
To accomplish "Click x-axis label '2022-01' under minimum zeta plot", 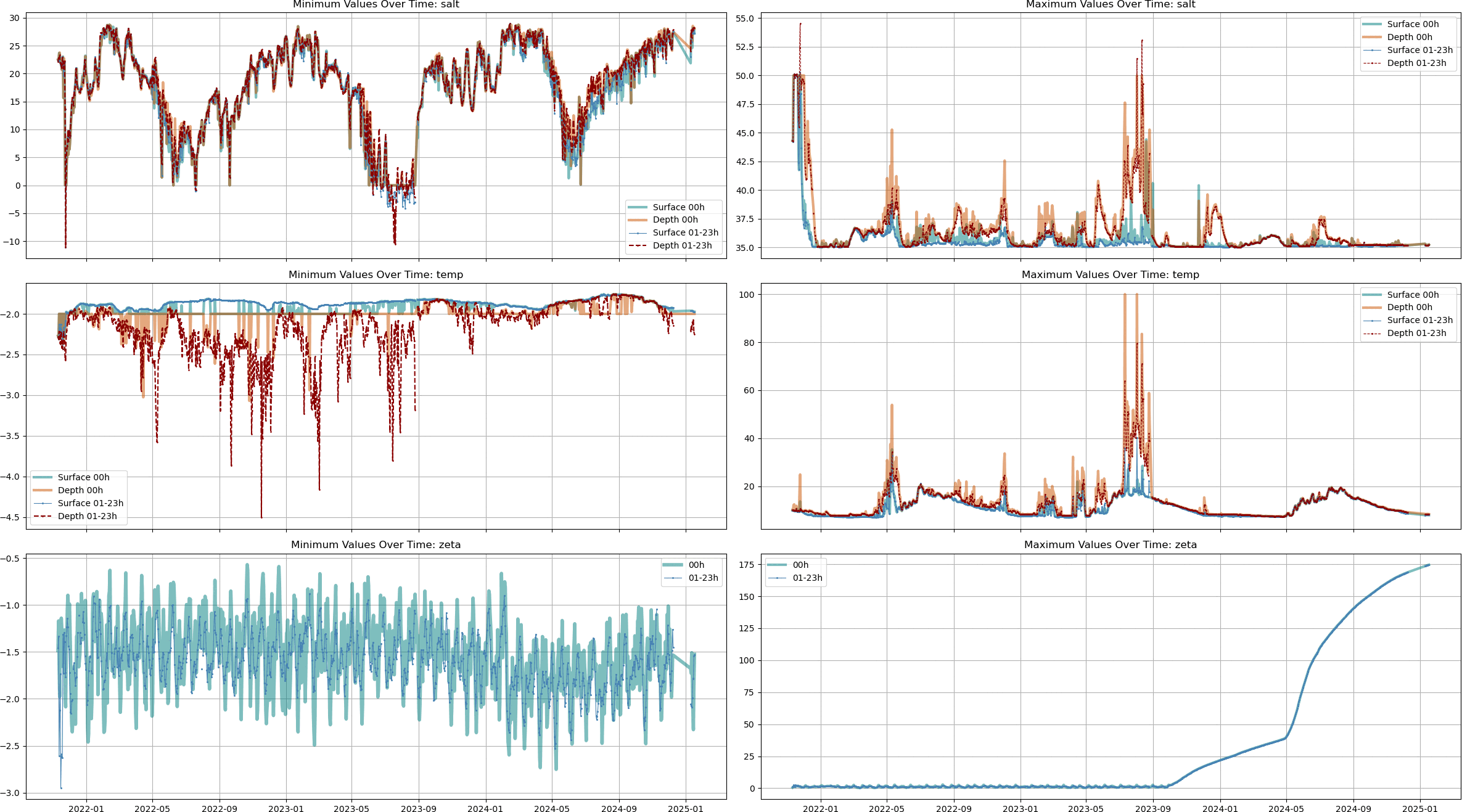I will click(x=86, y=809).
